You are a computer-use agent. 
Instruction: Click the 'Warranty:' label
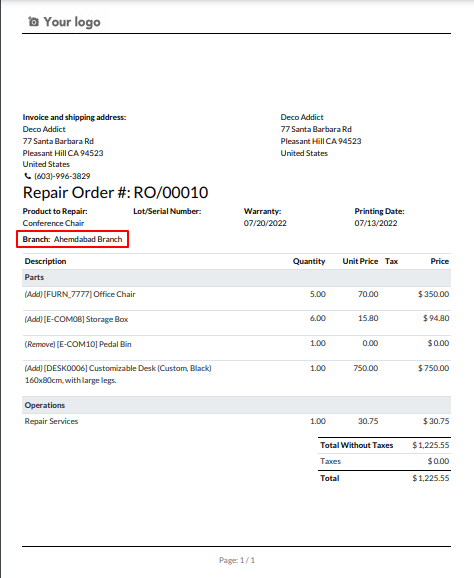tap(262, 211)
